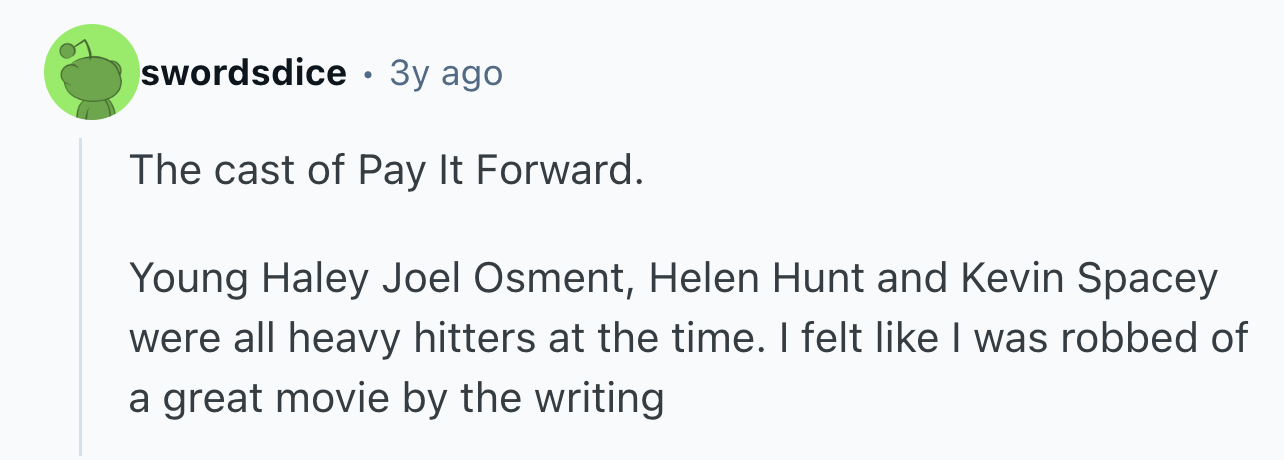Click on the words Pay It Forward
The width and height of the screenshot is (1284, 460).
(x=500, y=172)
